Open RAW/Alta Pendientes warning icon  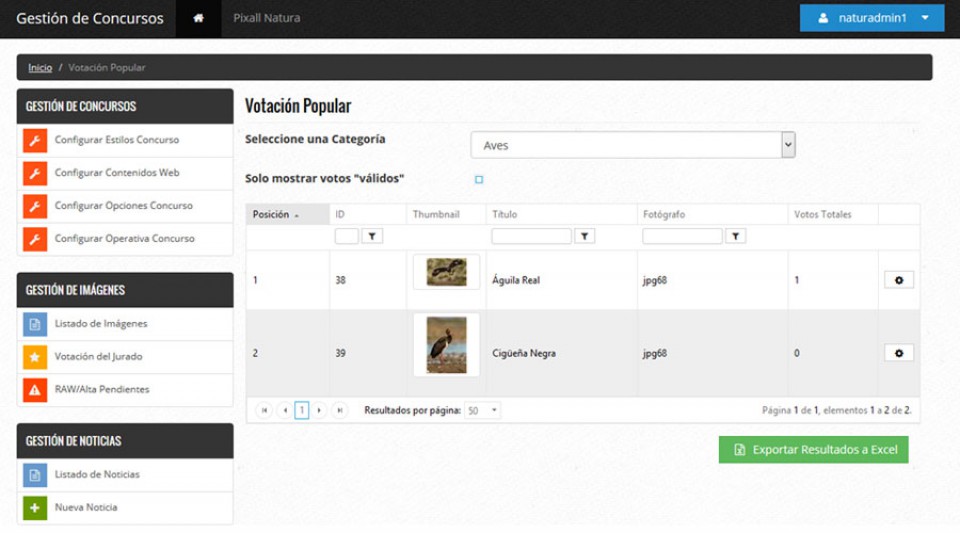pyautogui.click(x=35, y=390)
